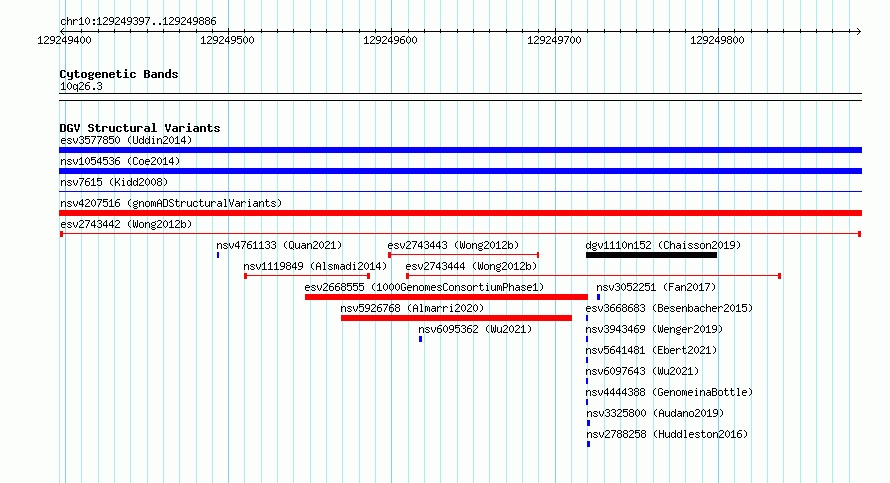The height and width of the screenshot is (483, 890).
Task: Open the nsv3943469 (Wenger2019) variant
Action: (x=654, y=329)
